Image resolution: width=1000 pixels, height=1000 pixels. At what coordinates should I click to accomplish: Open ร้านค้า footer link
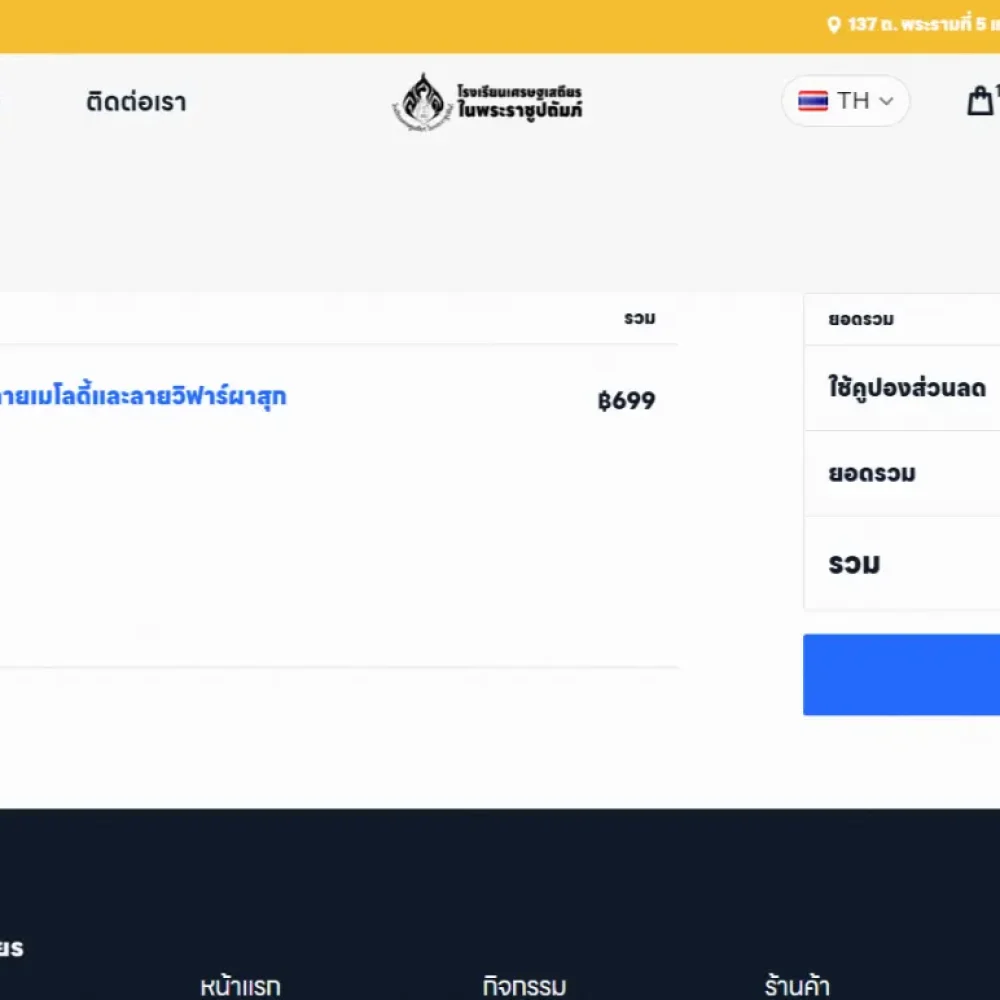click(x=797, y=986)
